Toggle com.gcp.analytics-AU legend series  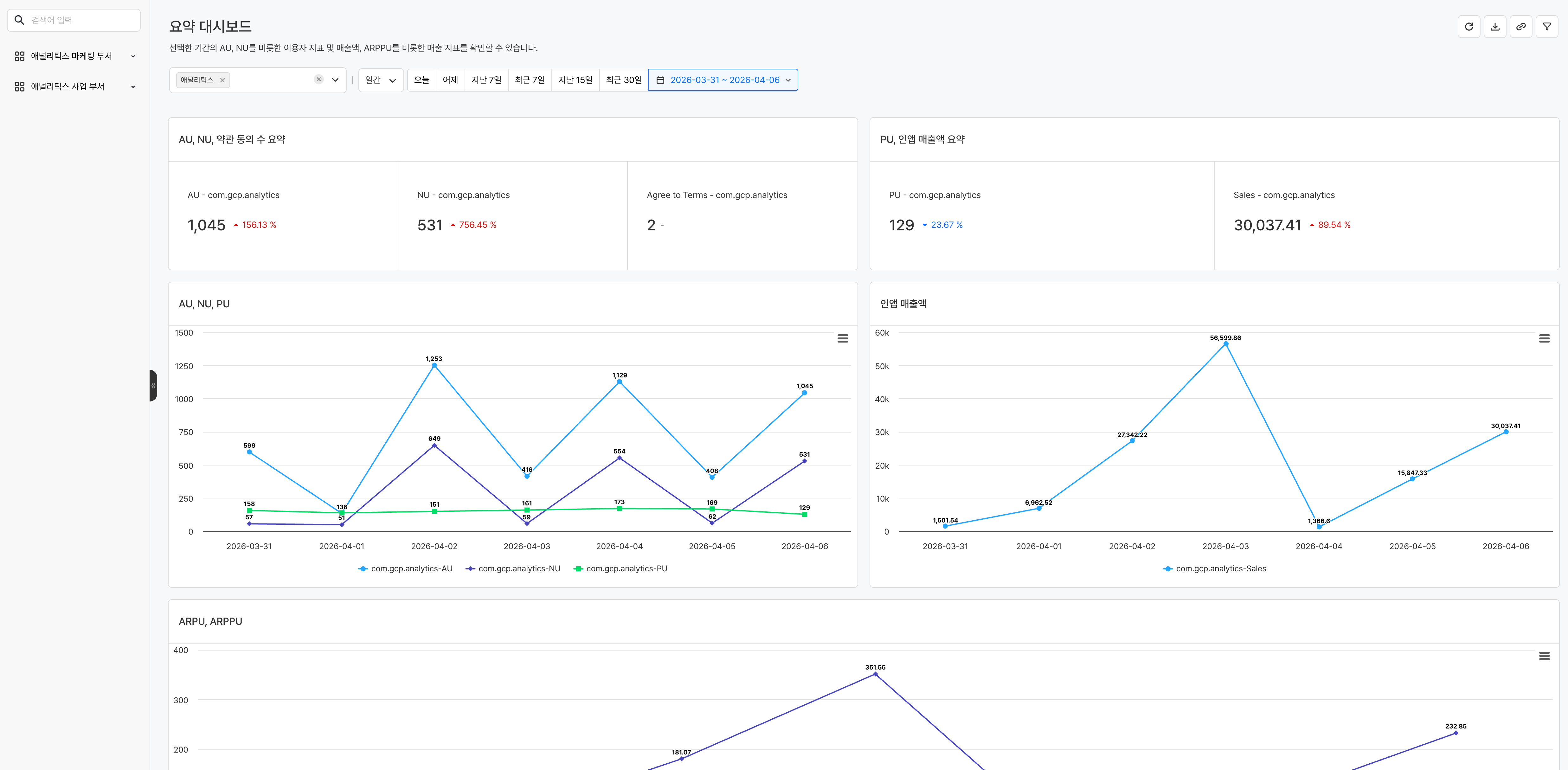405,568
